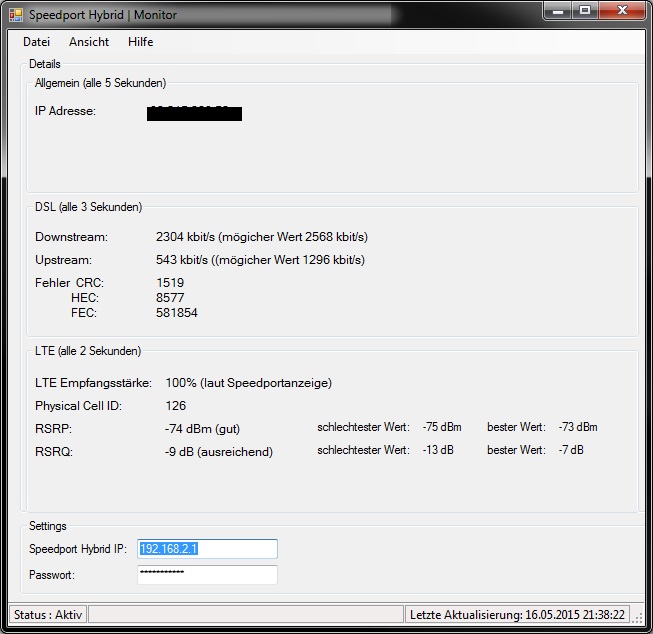This screenshot has width=653, height=634.
Task: Click the RSRQ bester Wert '-7 dB'
Action: [x=571, y=450]
